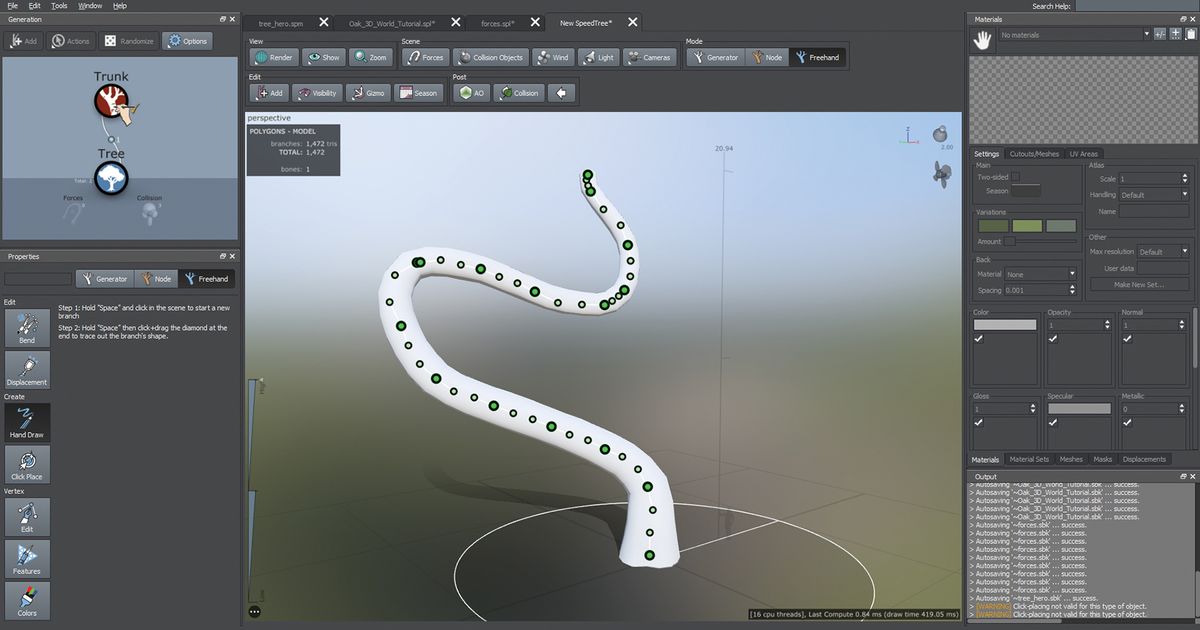
Task: Select the Click Place creation tool
Action: tap(27, 465)
